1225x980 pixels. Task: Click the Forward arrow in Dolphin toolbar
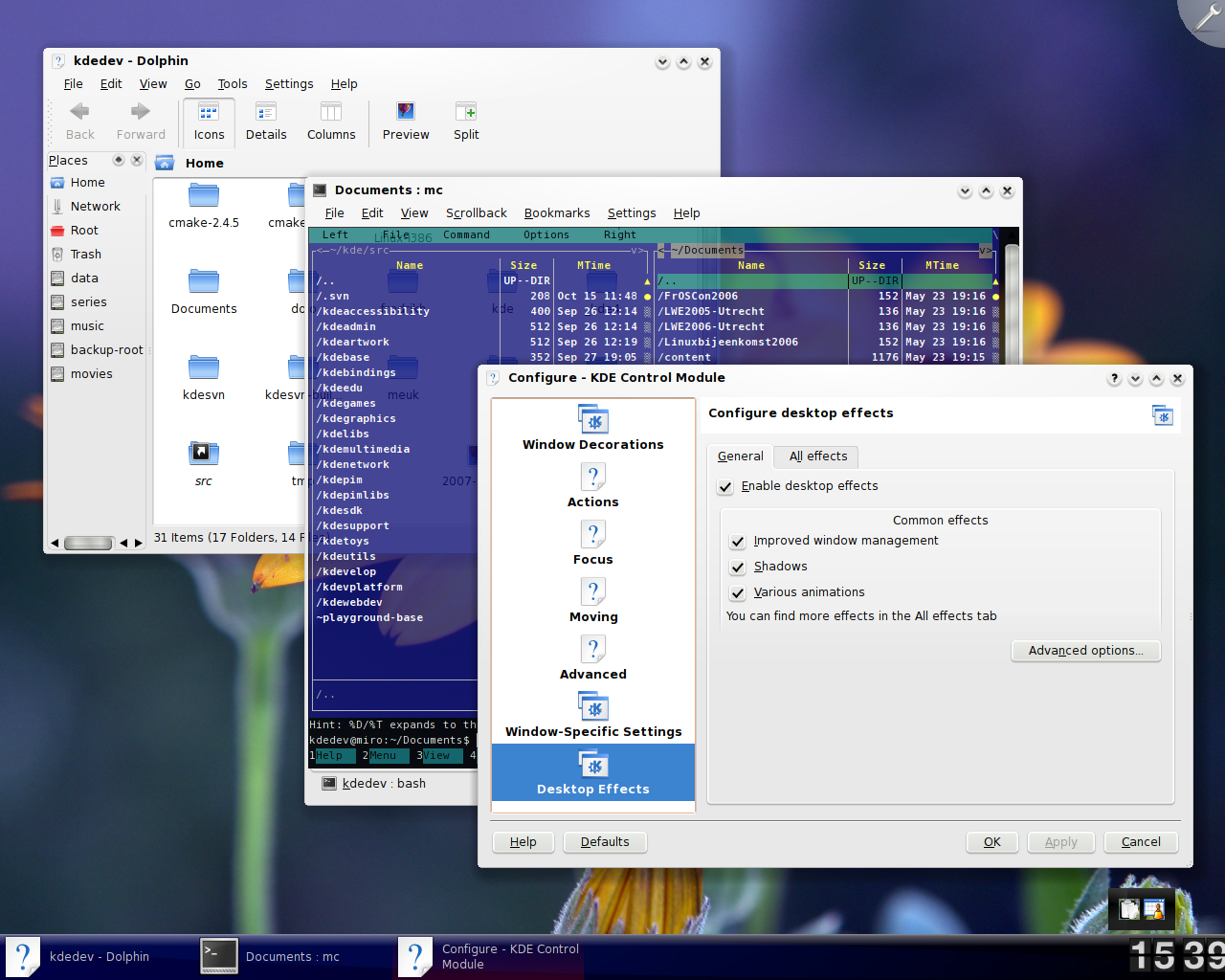click(x=141, y=122)
